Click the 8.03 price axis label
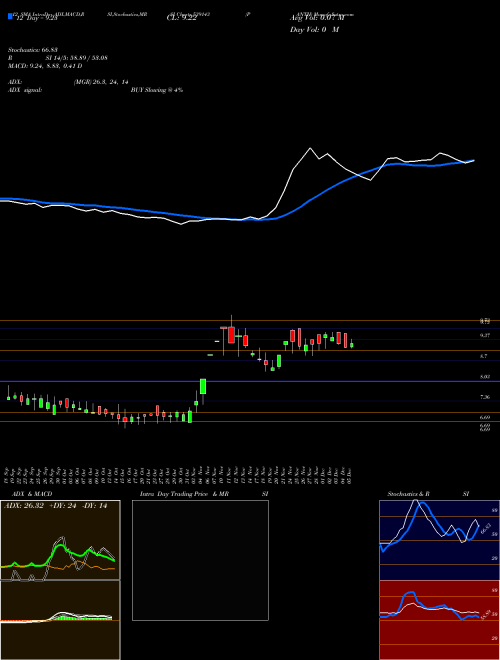Viewport: 500px width, 660px height. [484, 377]
